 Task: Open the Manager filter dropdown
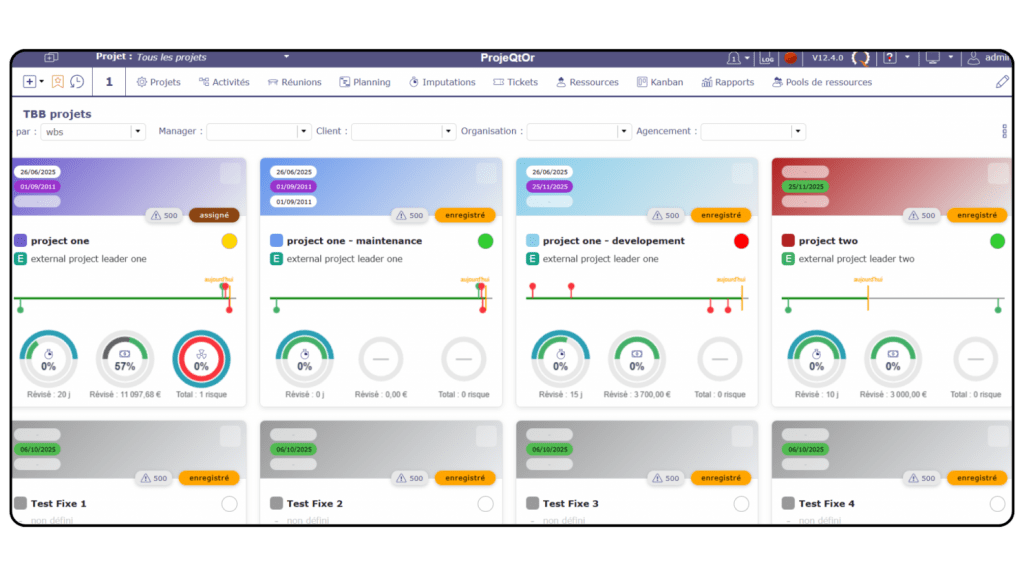pyautogui.click(x=304, y=132)
